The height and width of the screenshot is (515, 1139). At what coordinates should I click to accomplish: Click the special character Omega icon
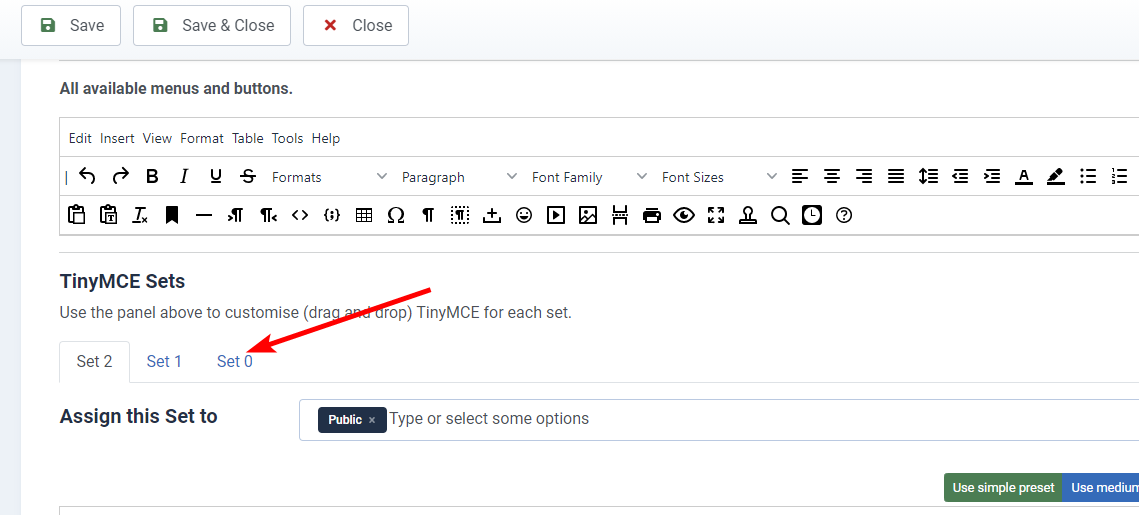tap(396, 215)
